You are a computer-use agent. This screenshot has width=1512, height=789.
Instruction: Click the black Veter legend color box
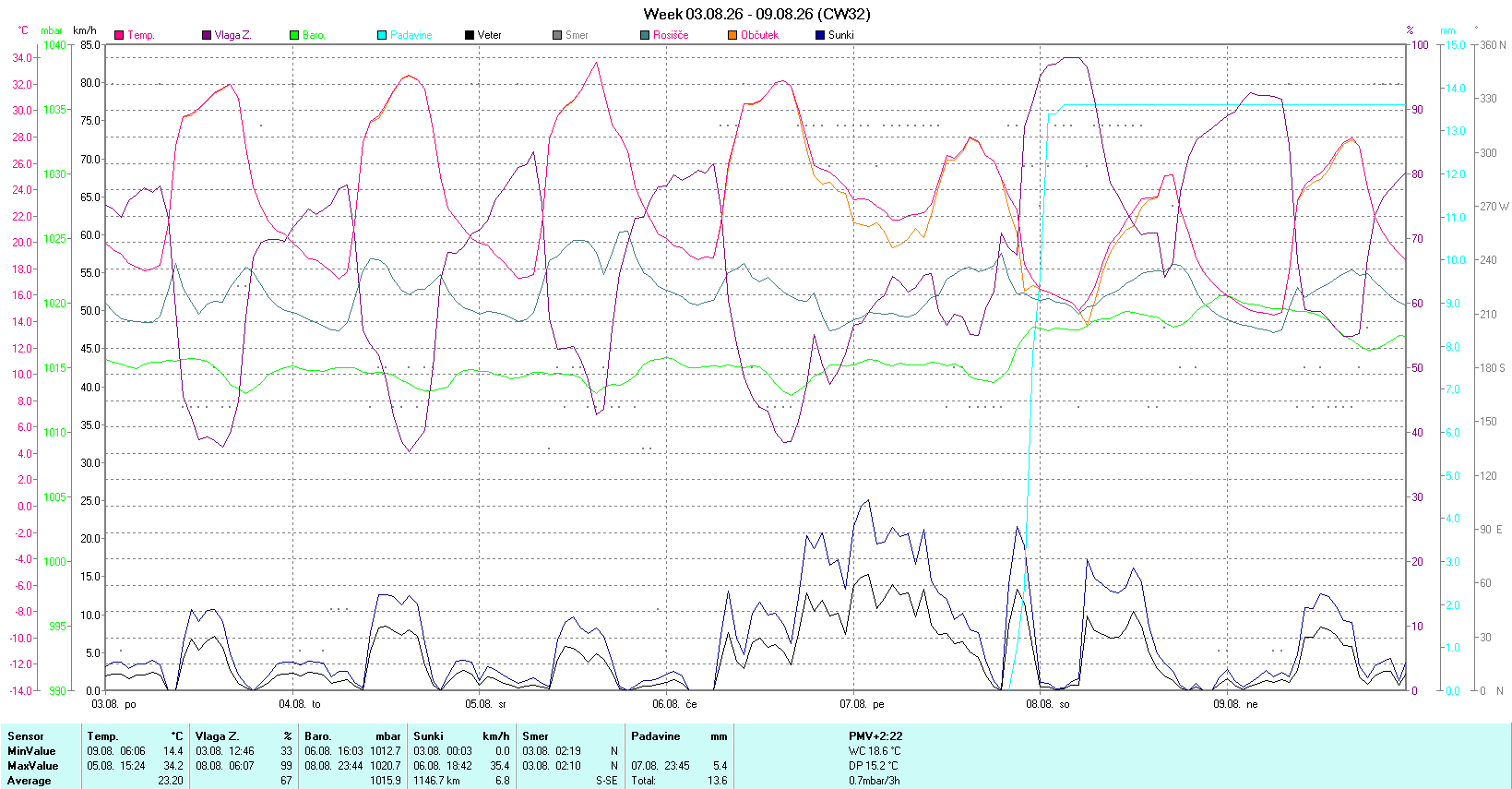[x=470, y=35]
